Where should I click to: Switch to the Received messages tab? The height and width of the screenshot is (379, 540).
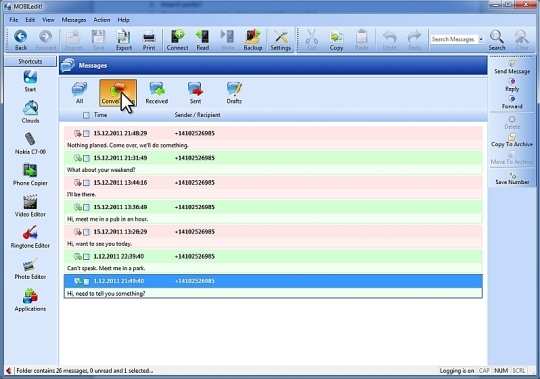pyautogui.click(x=157, y=93)
